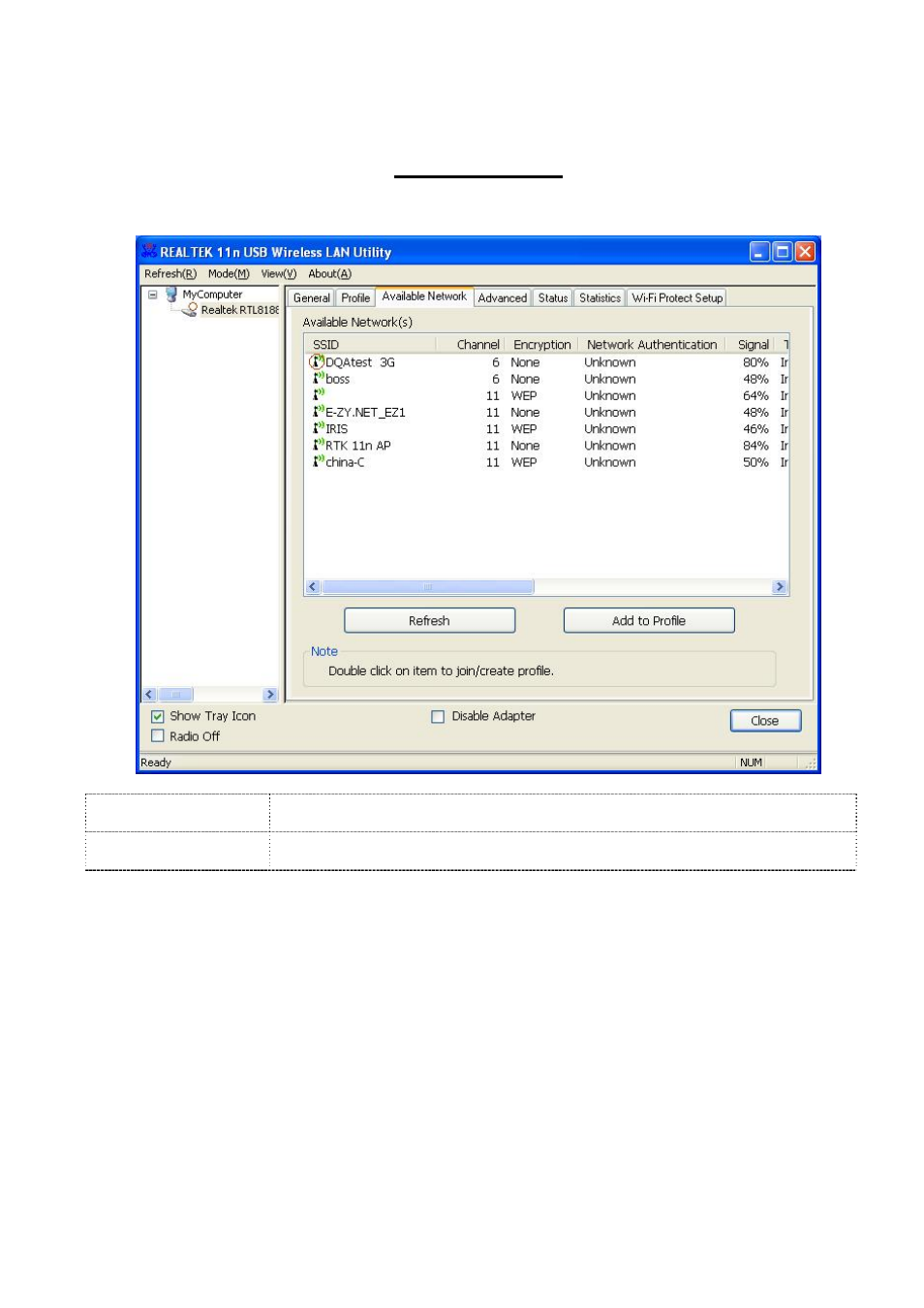This screenshot has height=1308, width=924.
Task: Open the Status tab
Action: tap(553, 298)
